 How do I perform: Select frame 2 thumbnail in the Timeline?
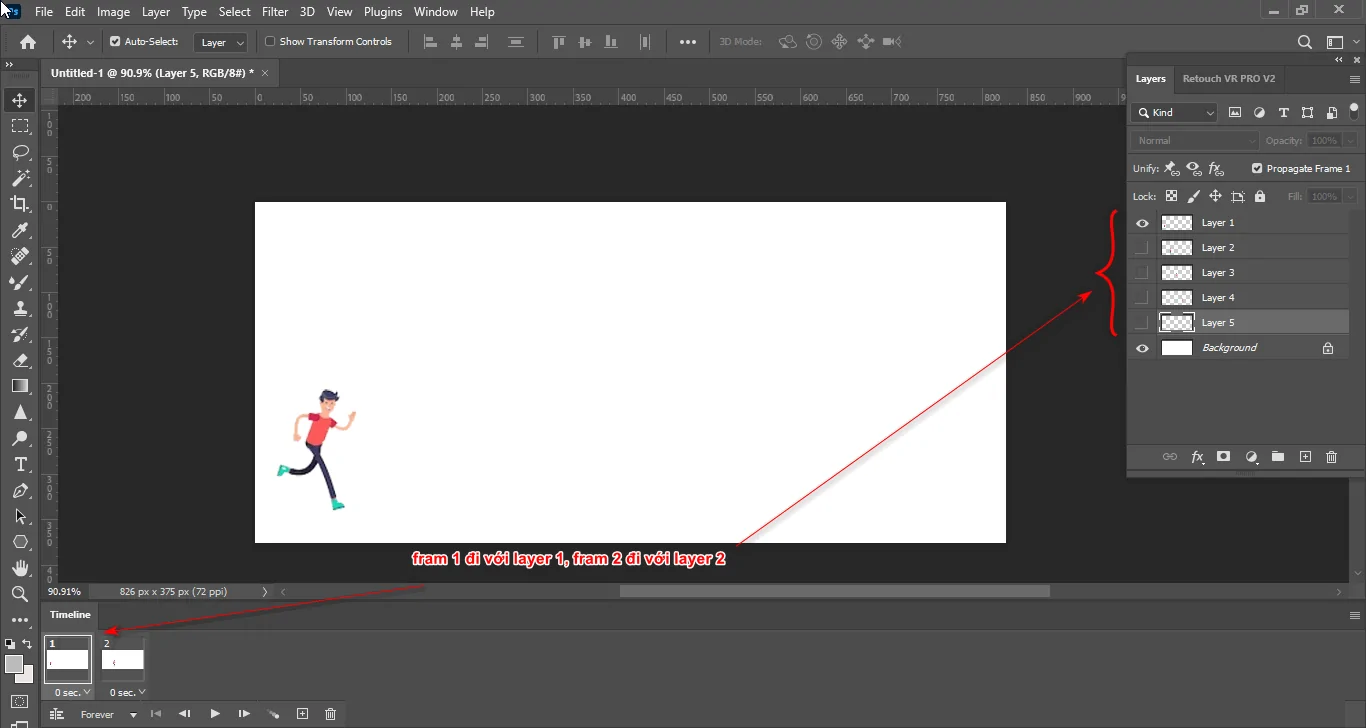[x=122, y=660]
